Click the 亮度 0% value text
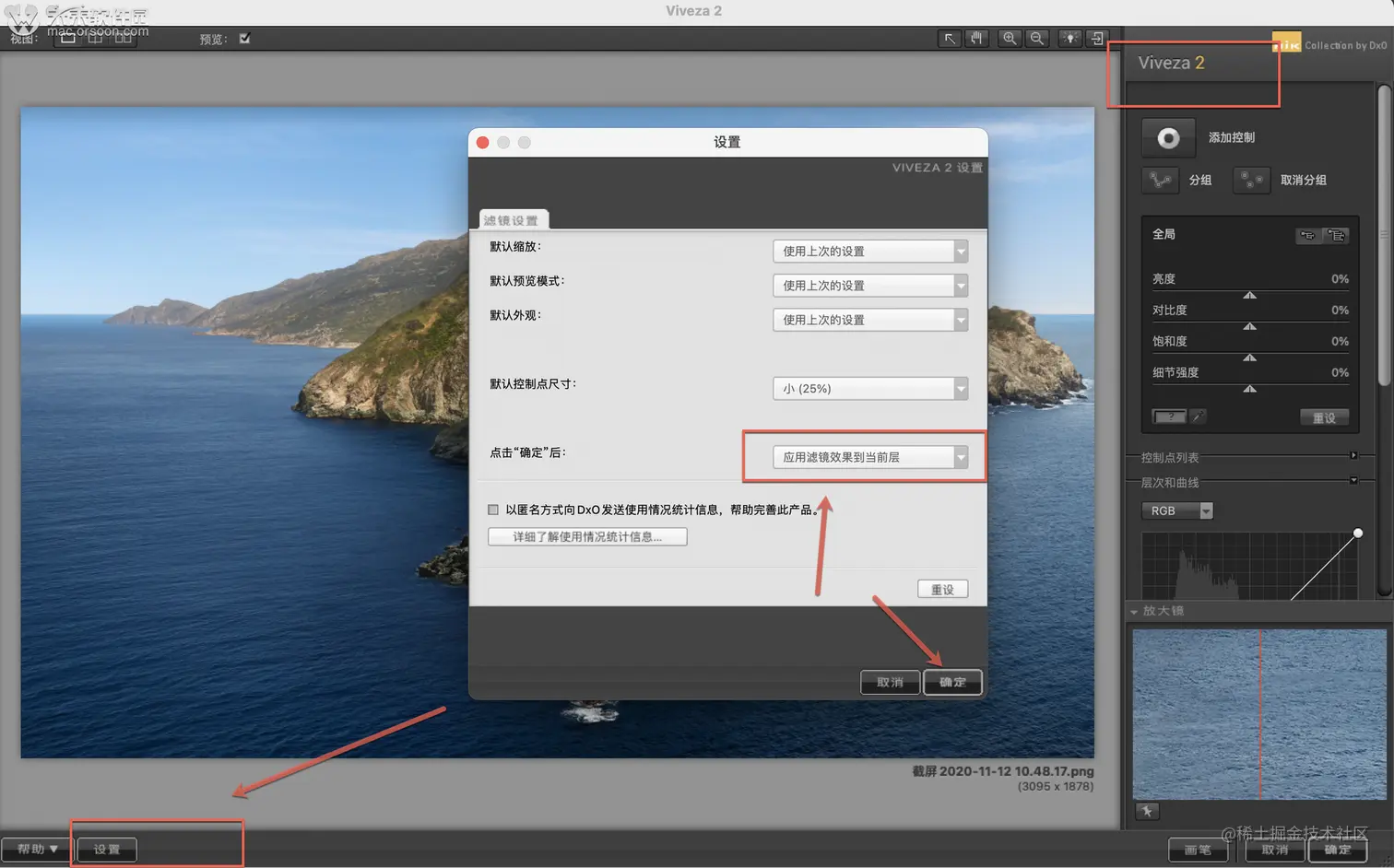This screenshot has height=868, width=1394. pos(1340,279)
